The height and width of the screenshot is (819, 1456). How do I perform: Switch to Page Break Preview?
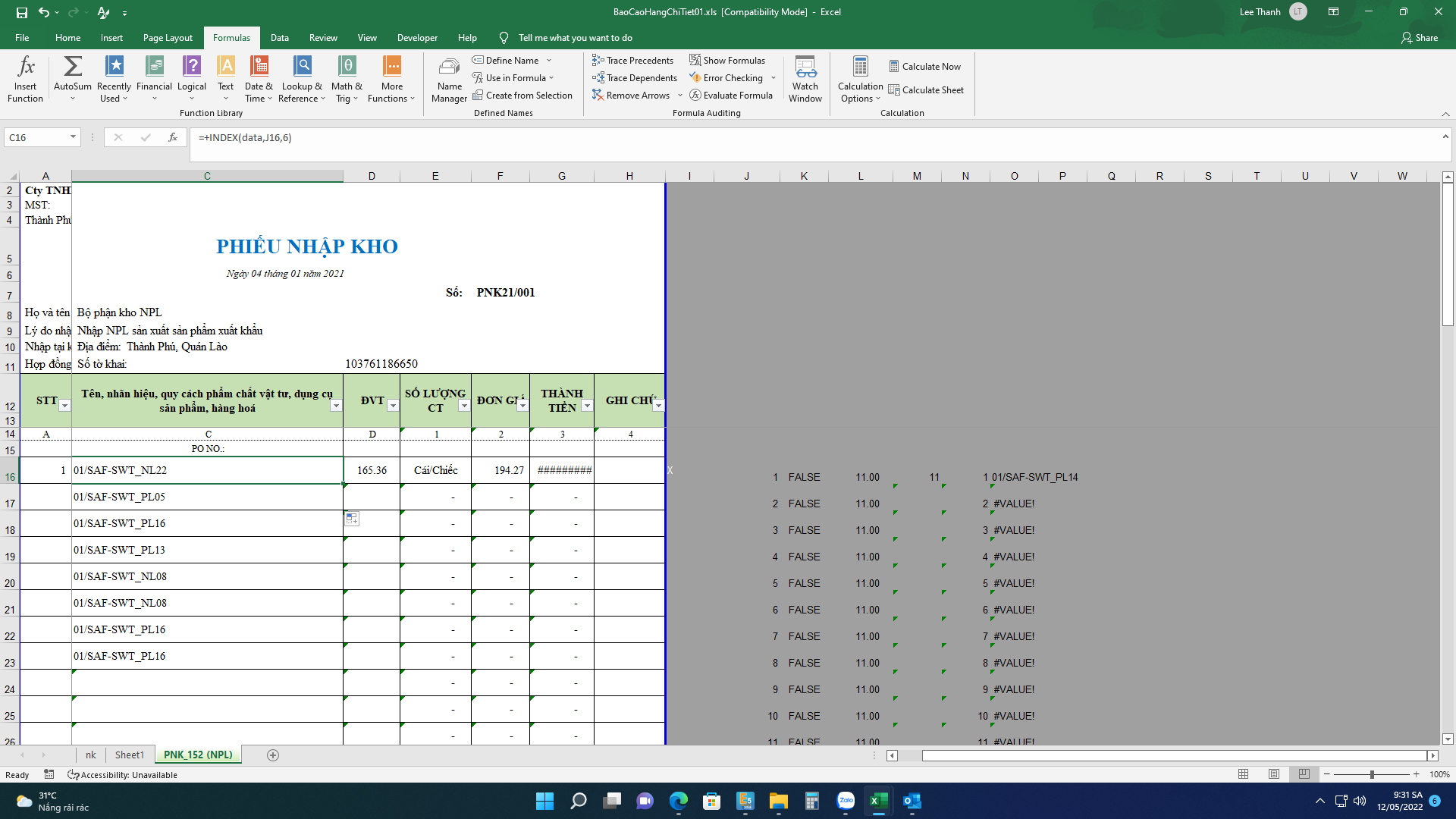pos(1304,774)
